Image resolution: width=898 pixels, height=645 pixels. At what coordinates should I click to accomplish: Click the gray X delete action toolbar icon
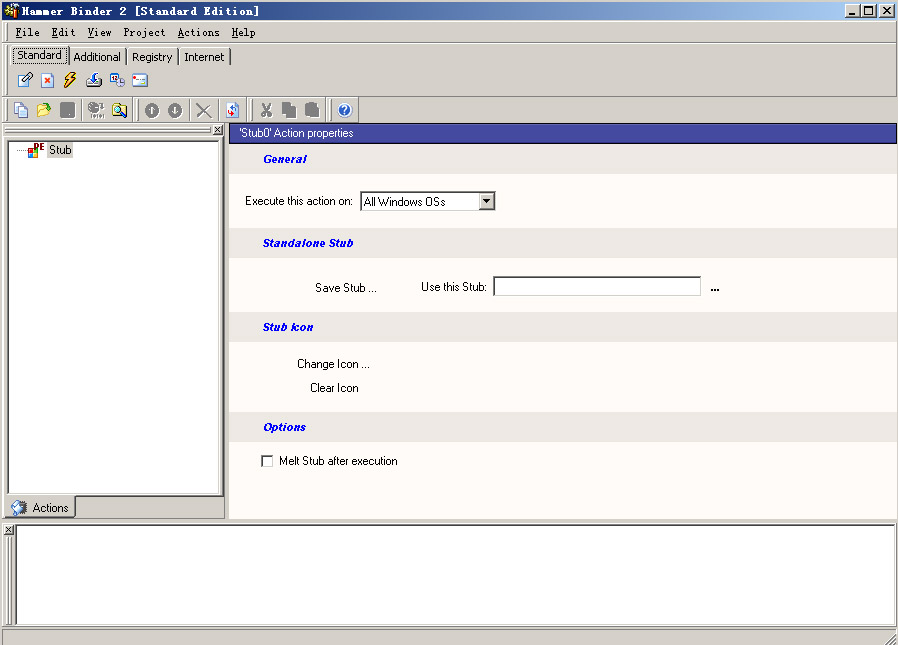pos(204,110)
